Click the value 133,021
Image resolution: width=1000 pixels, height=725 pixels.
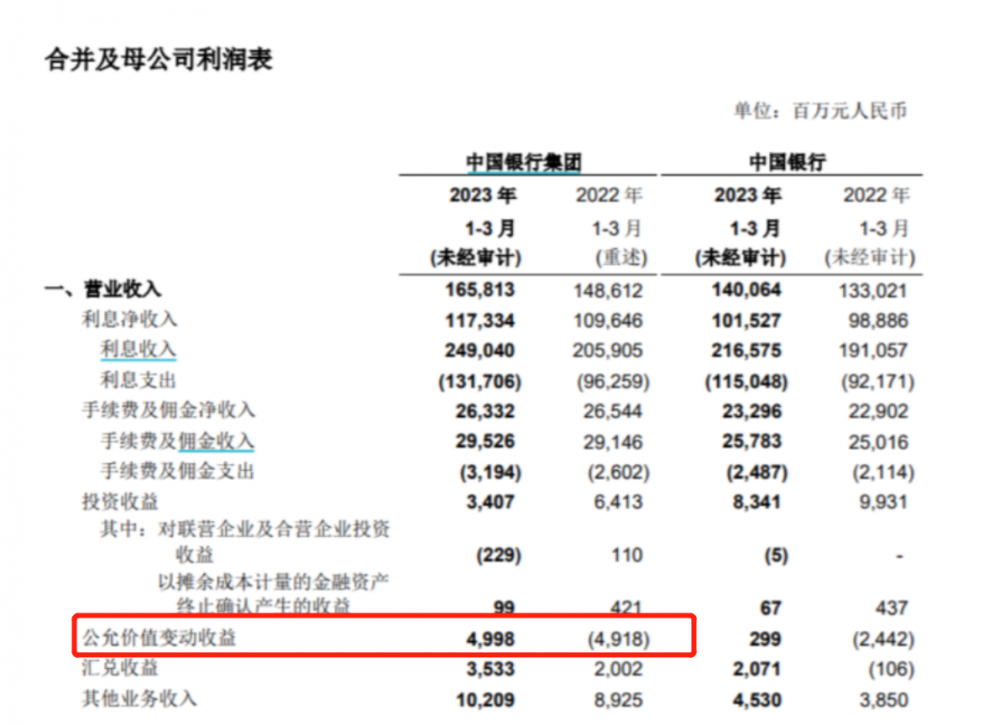[x=873, y=291]
